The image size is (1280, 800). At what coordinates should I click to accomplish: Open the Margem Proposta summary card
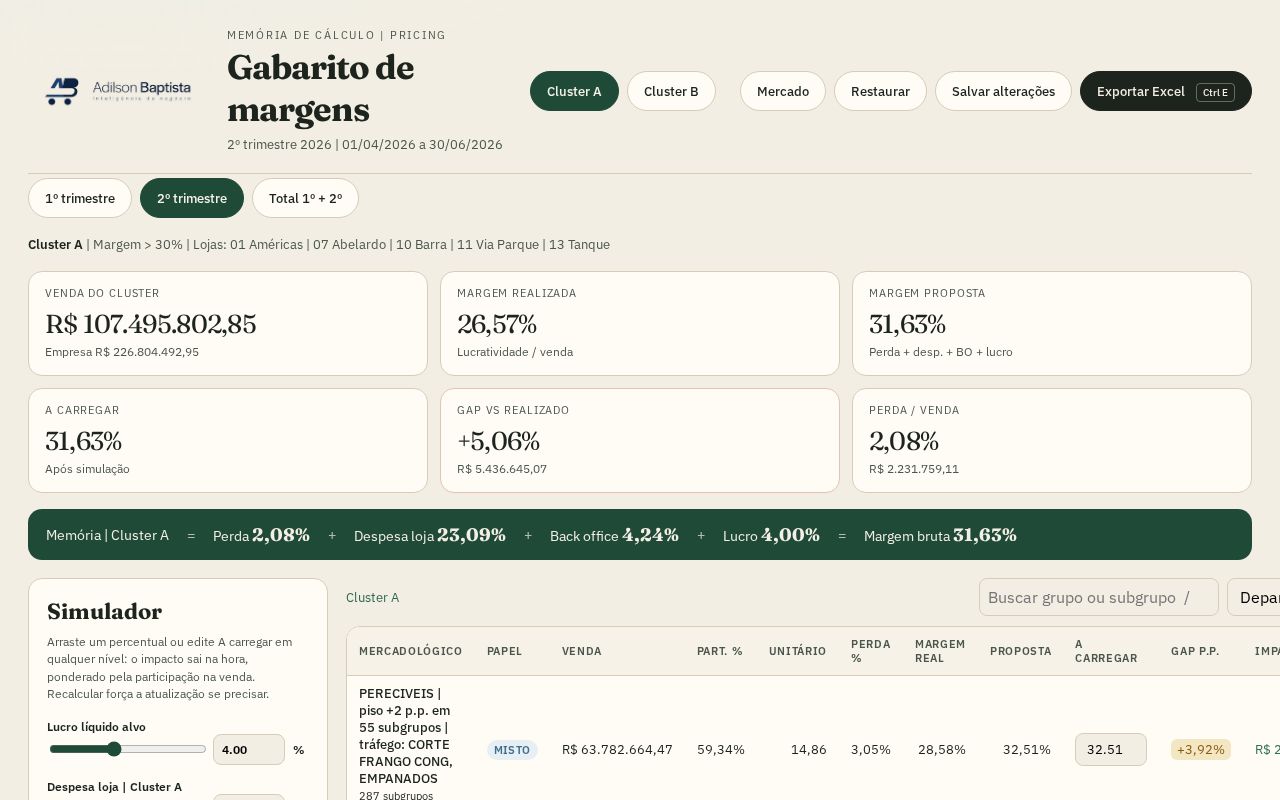[x=1052, y=323]
